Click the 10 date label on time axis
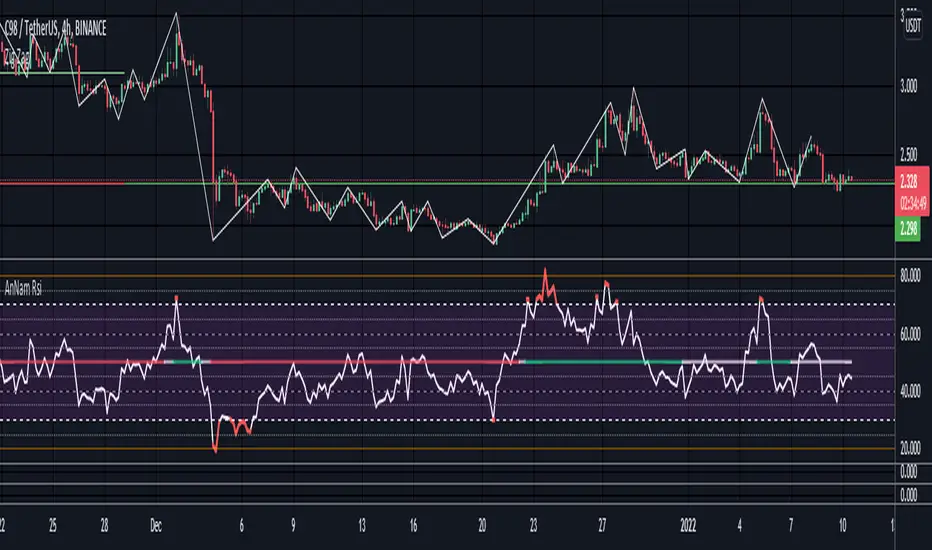Viewport: 932px width, 550px height. tap(842, 526)
